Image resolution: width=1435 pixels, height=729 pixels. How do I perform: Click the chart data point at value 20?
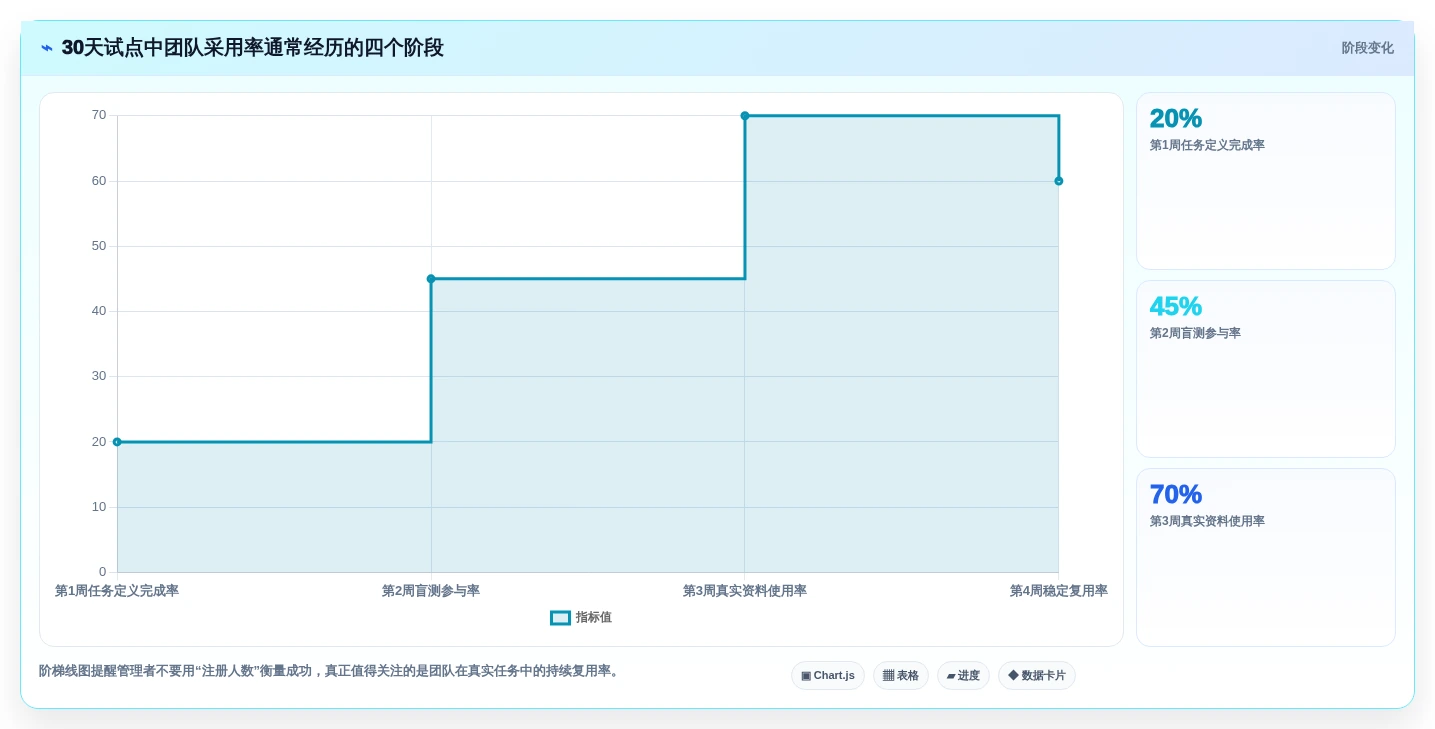point(117,442)
